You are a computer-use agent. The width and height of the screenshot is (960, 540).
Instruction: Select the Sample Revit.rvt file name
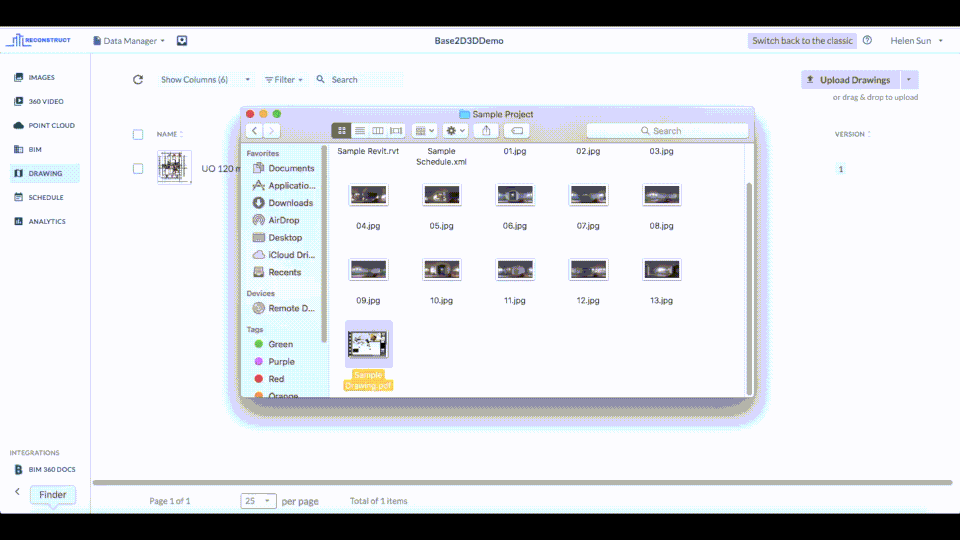coord(368,151)
